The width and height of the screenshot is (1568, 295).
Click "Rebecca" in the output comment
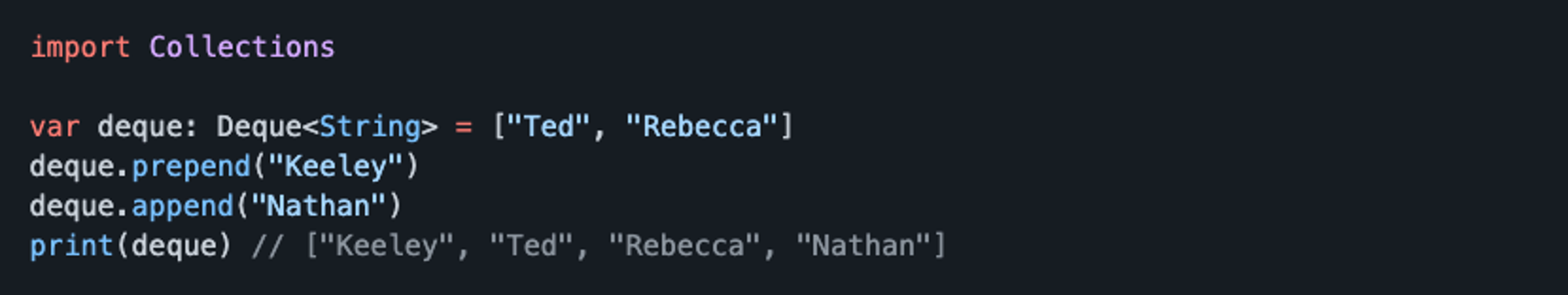pos(684,245)
